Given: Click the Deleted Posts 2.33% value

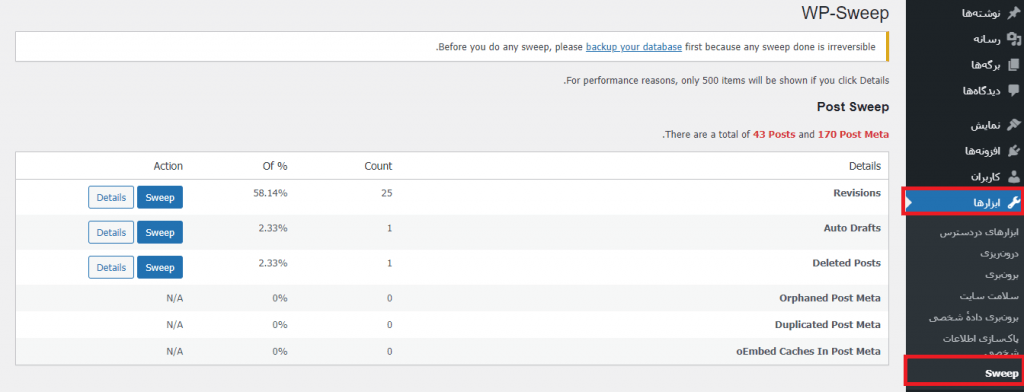Looking at the screenshot, I should coord(273,263).
